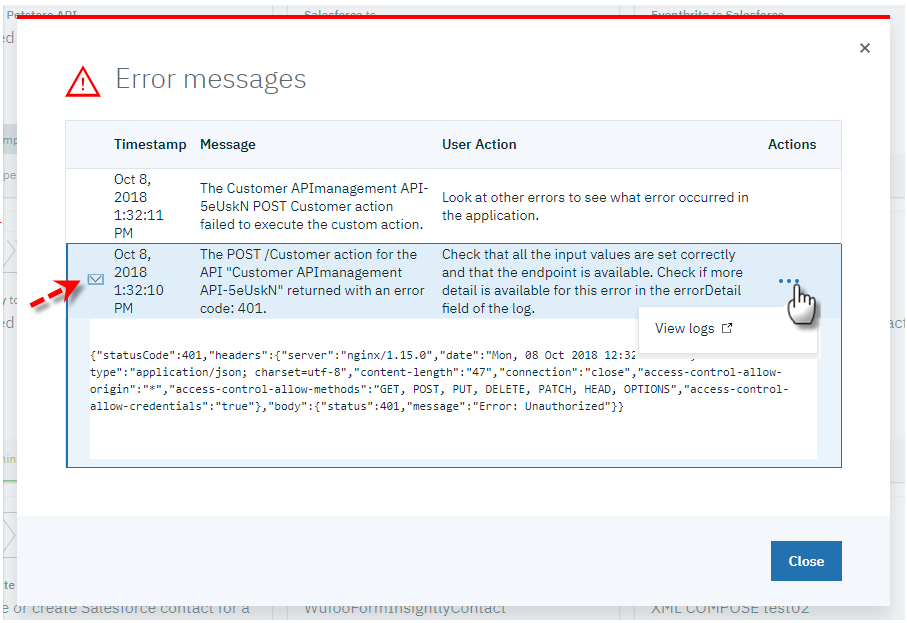Click the Close button
The image size is (907, 623).
click(806, 561)
